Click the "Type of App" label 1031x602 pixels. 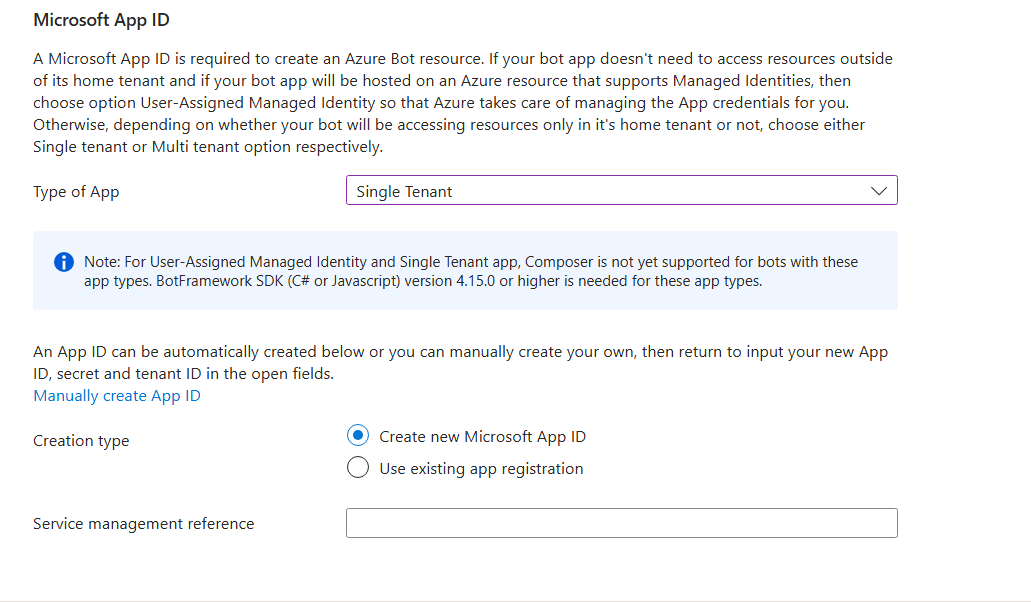[75, 191]
